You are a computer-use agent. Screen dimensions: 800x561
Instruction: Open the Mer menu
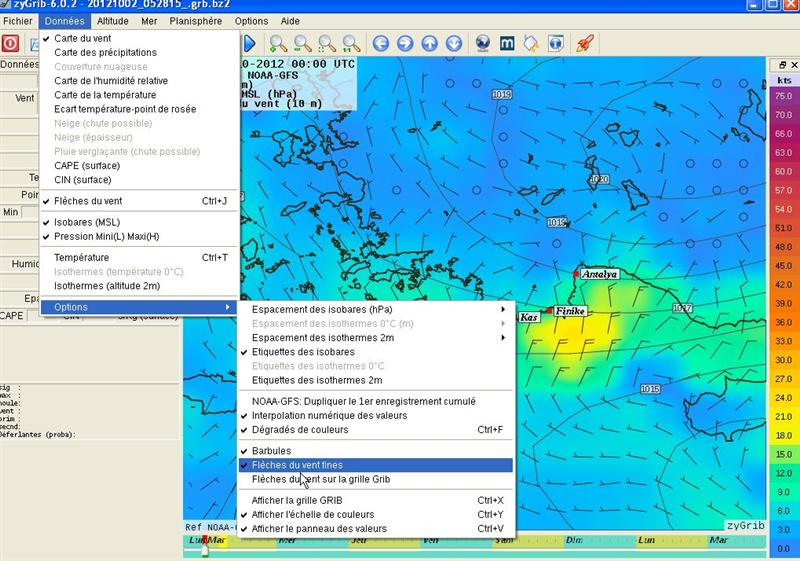(149, 21)
